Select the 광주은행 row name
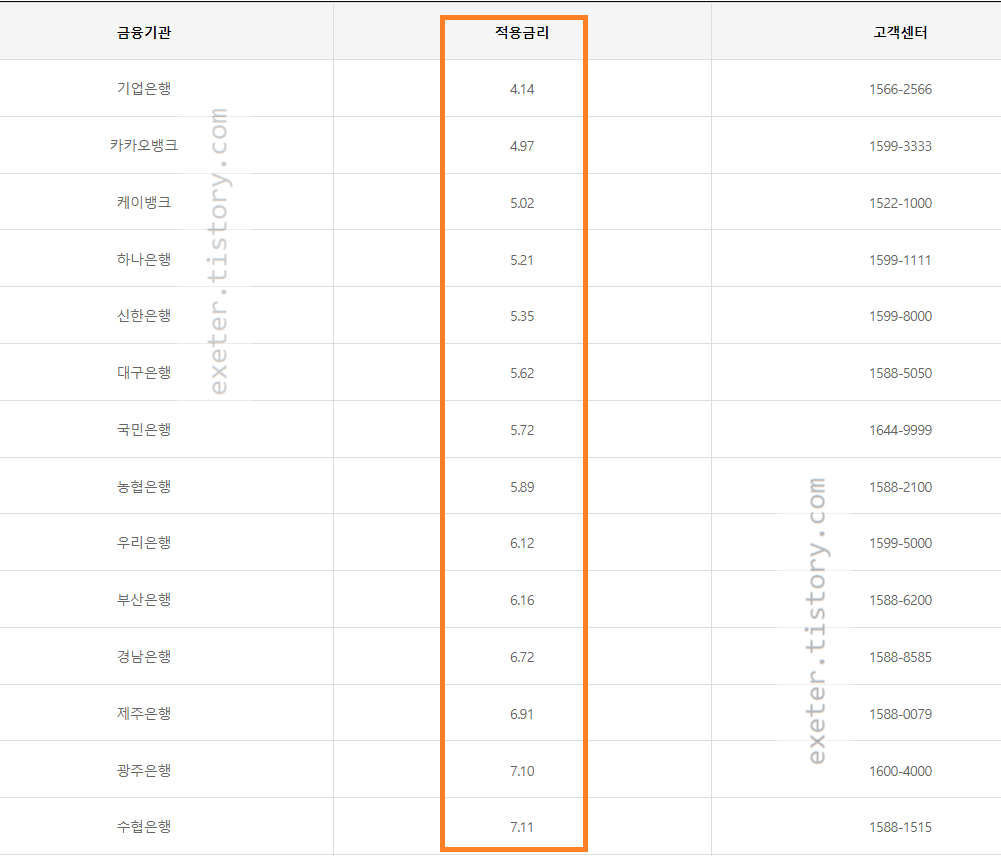This screenshot has width=1001, height=856. click(144, 770)
